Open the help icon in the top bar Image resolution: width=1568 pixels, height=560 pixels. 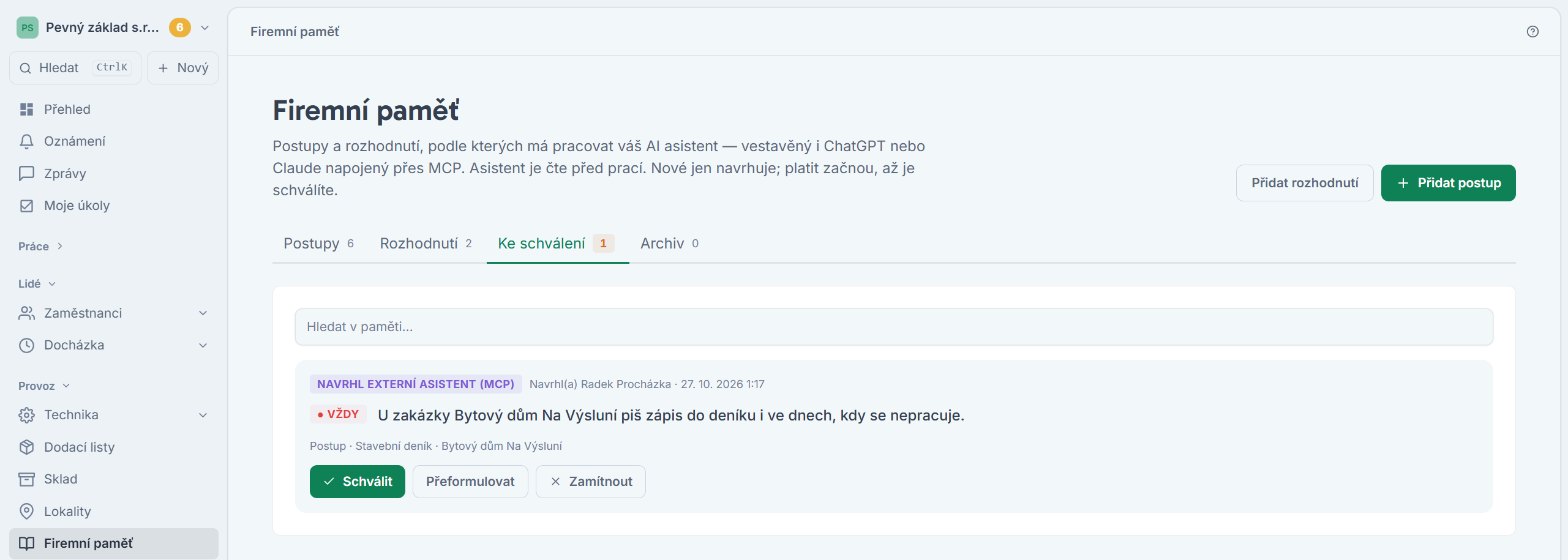(x=1533, y=32)
